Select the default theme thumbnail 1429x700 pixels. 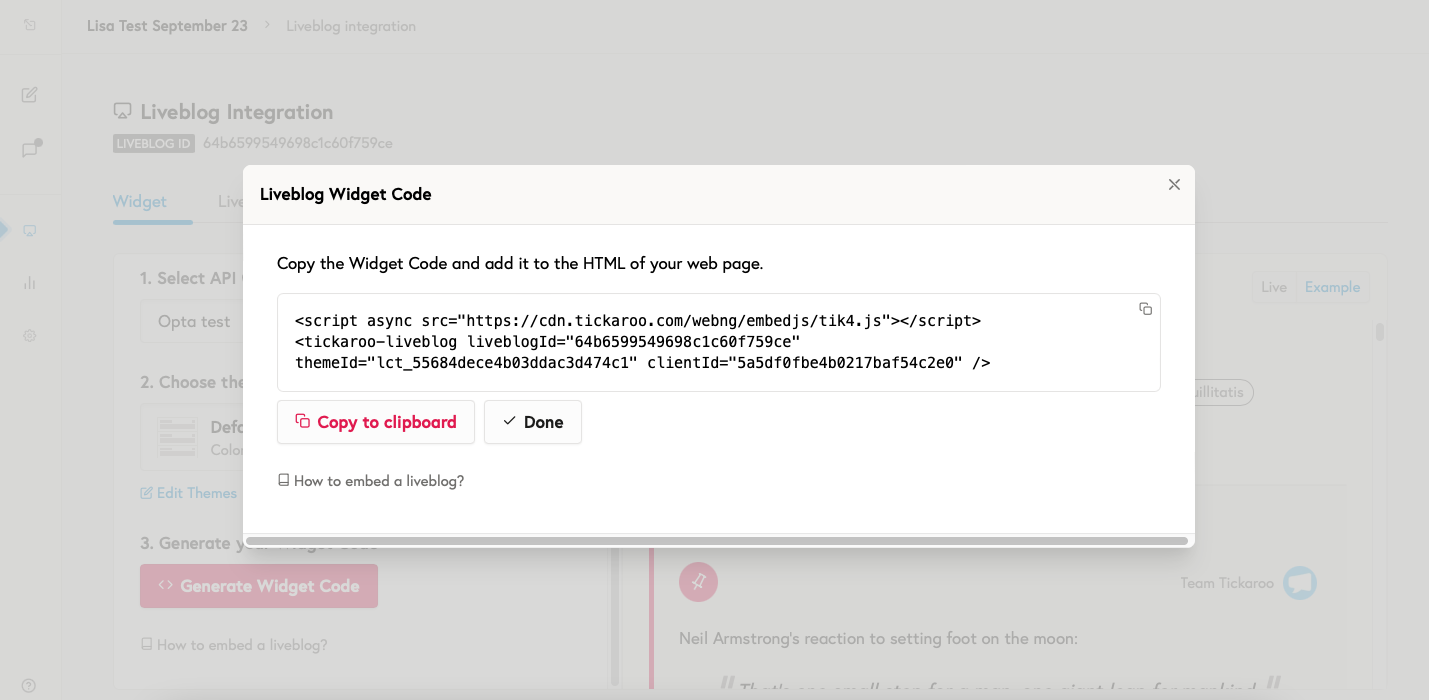coord(177,437)
